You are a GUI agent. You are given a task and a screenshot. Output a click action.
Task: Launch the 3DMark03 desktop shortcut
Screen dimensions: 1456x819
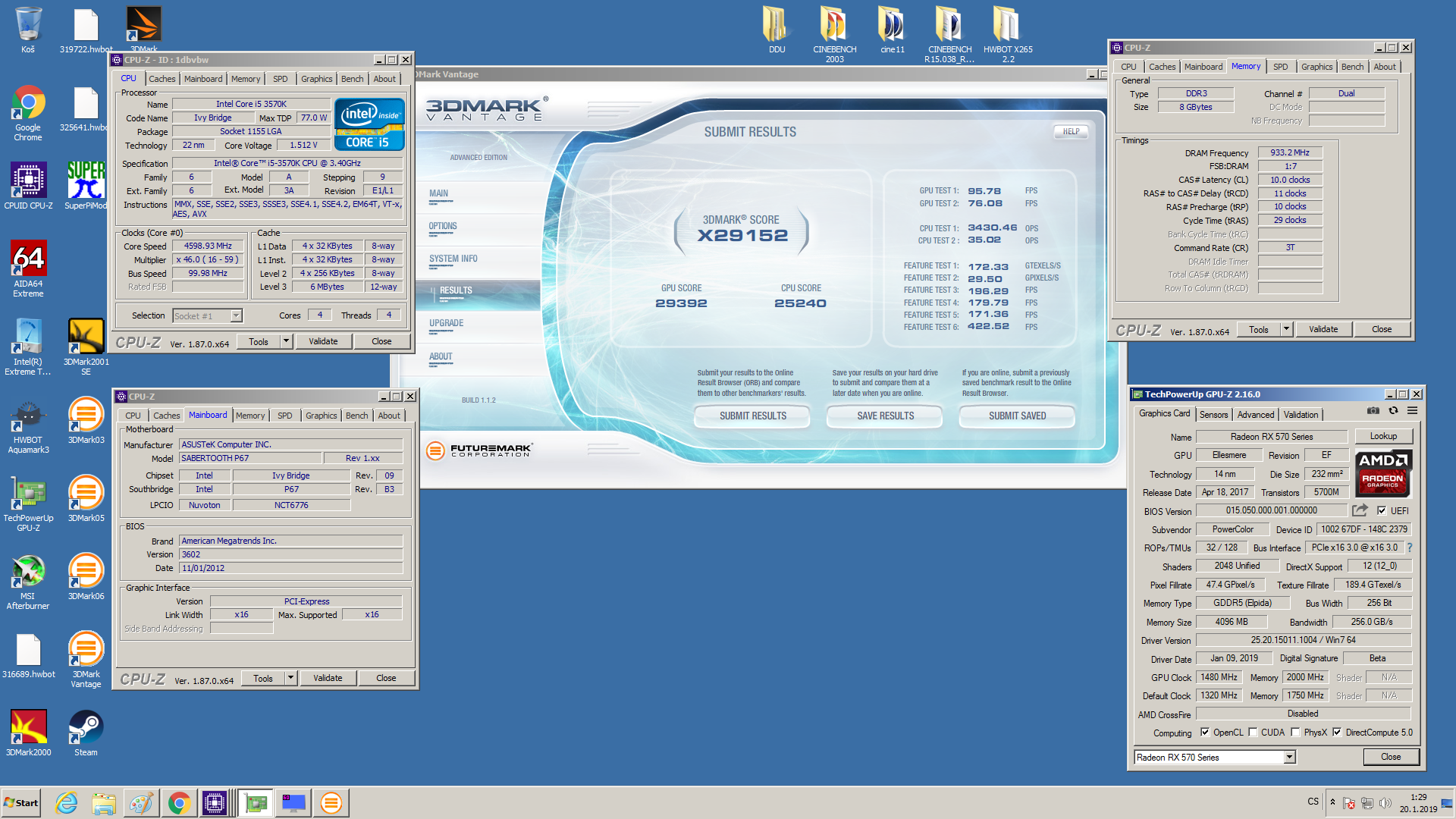[86, 420]
